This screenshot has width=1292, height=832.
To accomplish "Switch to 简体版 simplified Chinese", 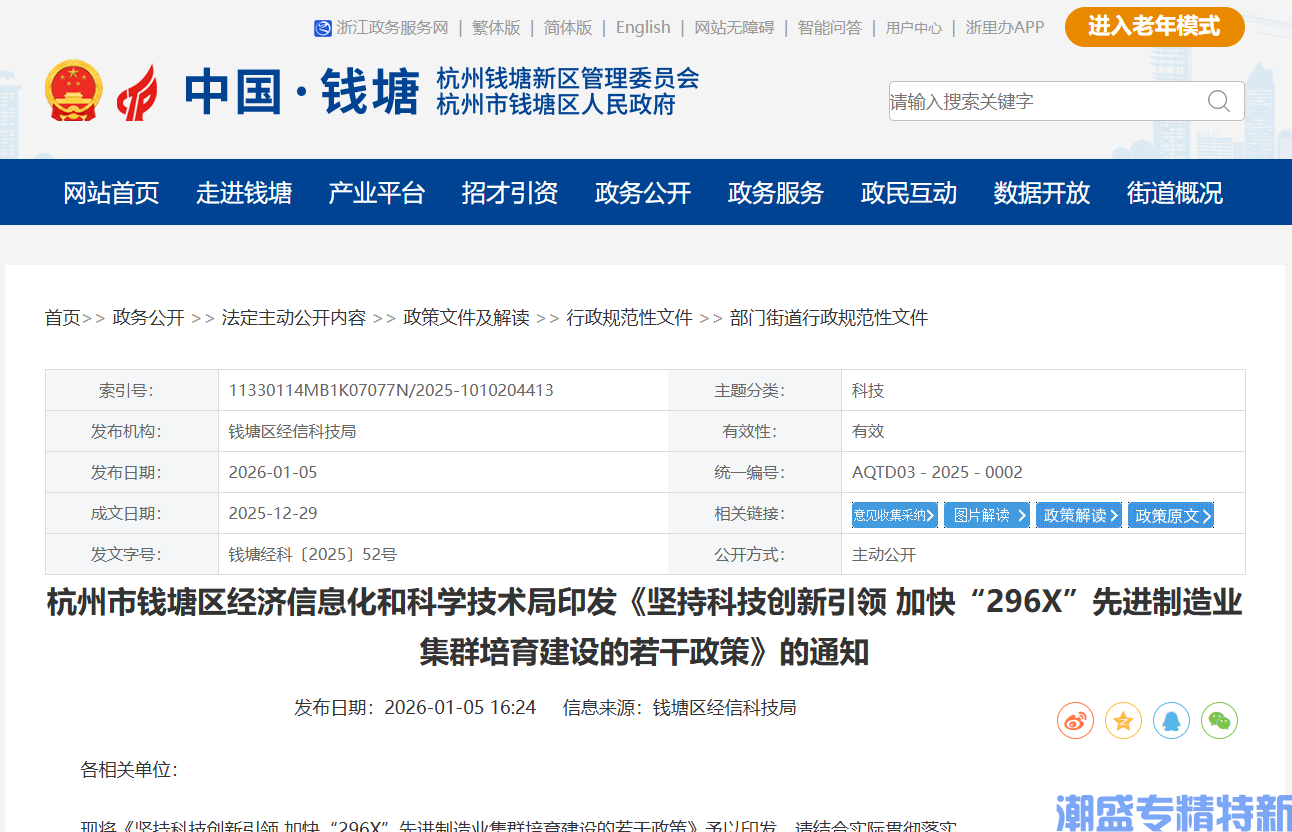I will coord(568,28).
